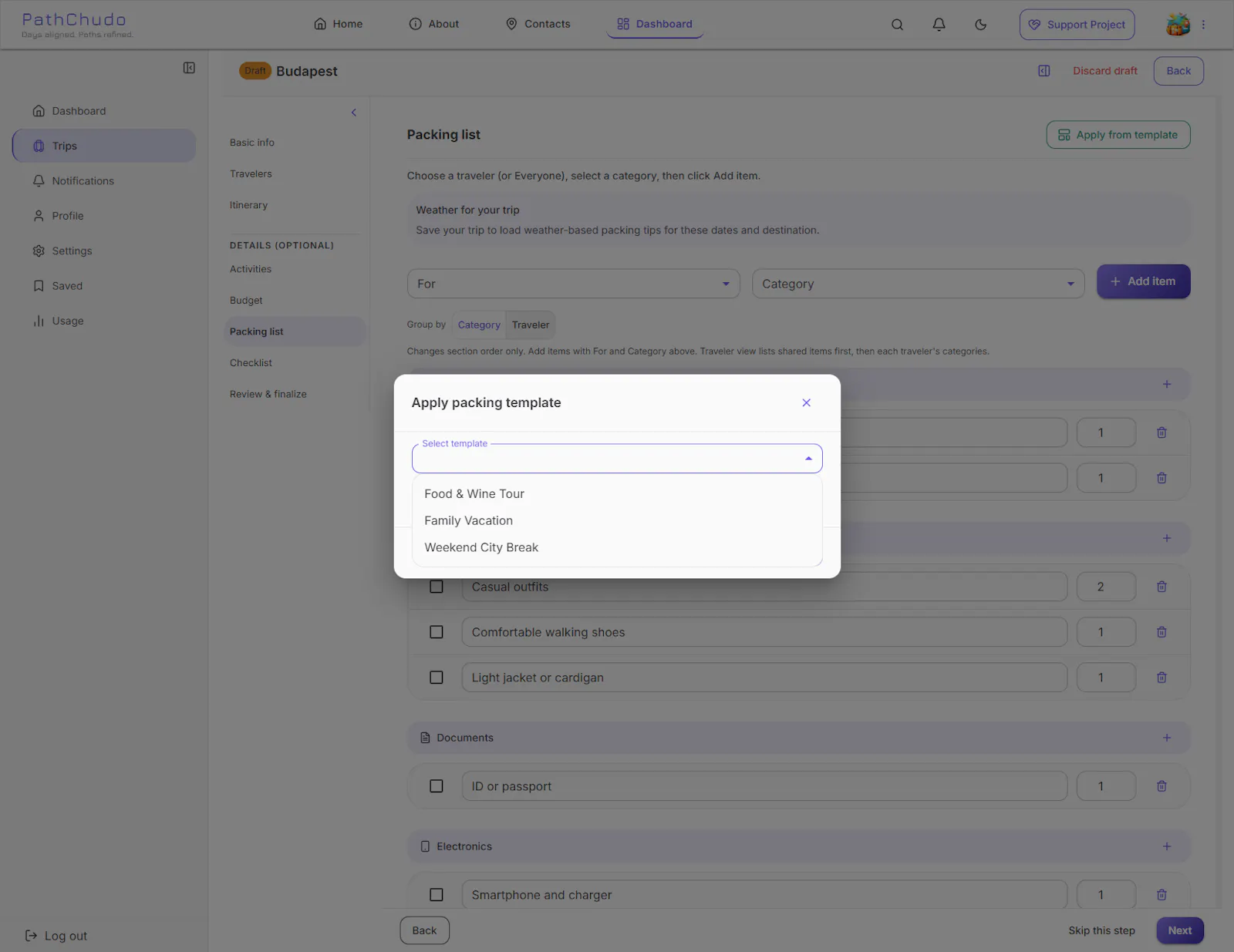Collapse the trip steps chevron

click(354, 113)
